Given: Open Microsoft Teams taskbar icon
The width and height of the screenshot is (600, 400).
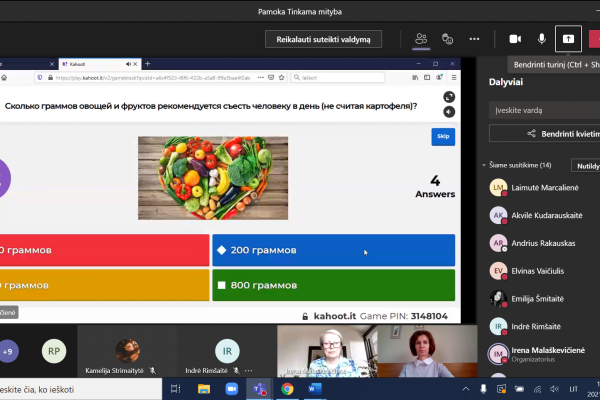Looking at the screenshot, I should click(x=259, y=389).
